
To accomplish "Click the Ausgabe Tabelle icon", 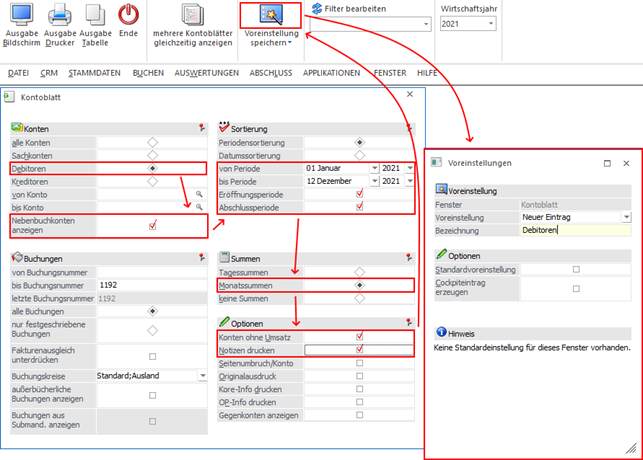I will click(x=95, y=15).
